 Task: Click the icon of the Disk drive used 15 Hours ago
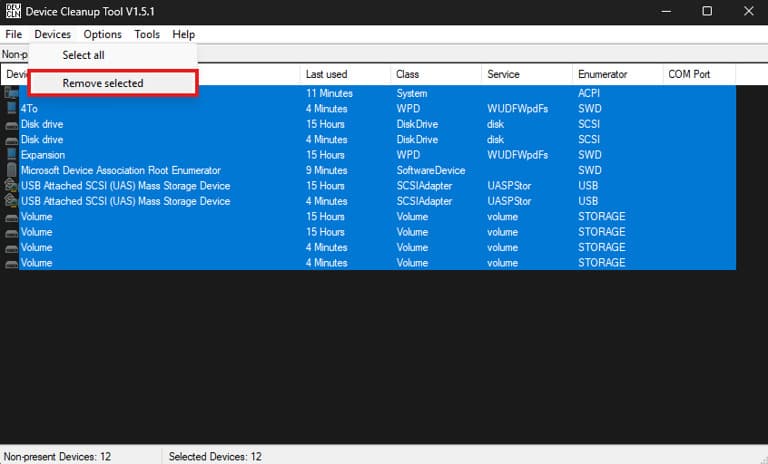11,124
